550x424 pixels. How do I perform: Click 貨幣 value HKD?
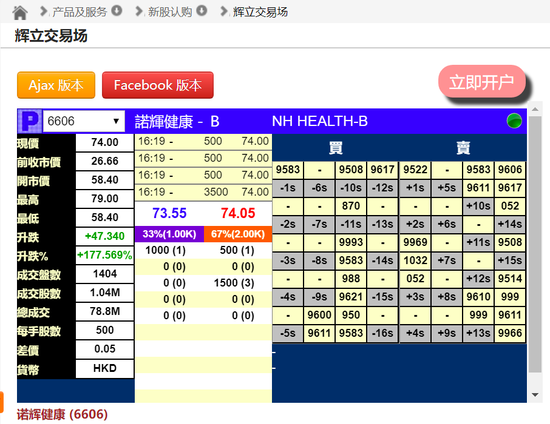click(x=105, y=368)
